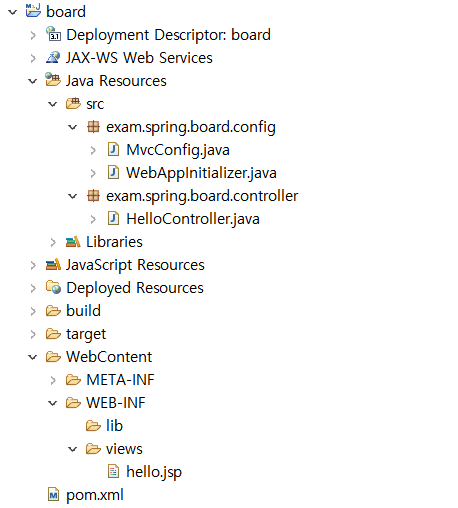Click the WEB-INF folder icon
This screenshot has height=508, width=458.
tap(73, 403)
